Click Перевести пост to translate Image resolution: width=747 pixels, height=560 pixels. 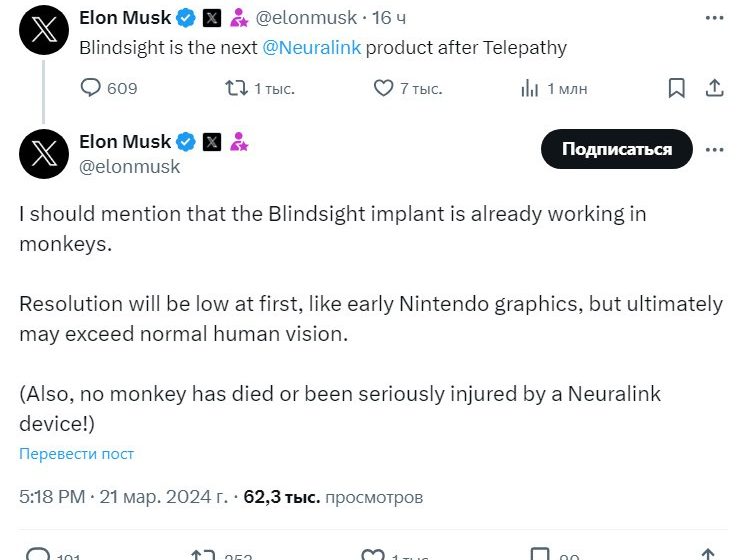point(76,453)
